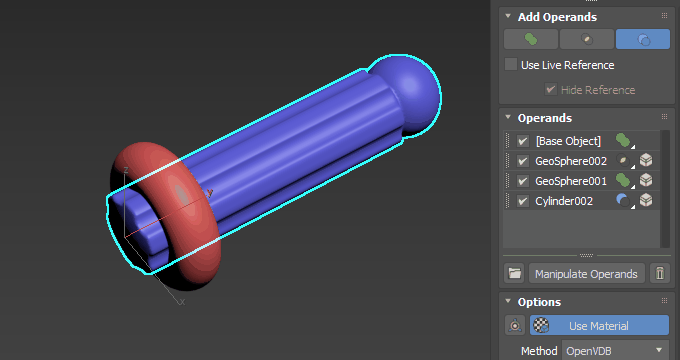This screenshot has width=680, height=360.
Task: Collapse the Add Operands rollout
Action: (x=508, y=16)
